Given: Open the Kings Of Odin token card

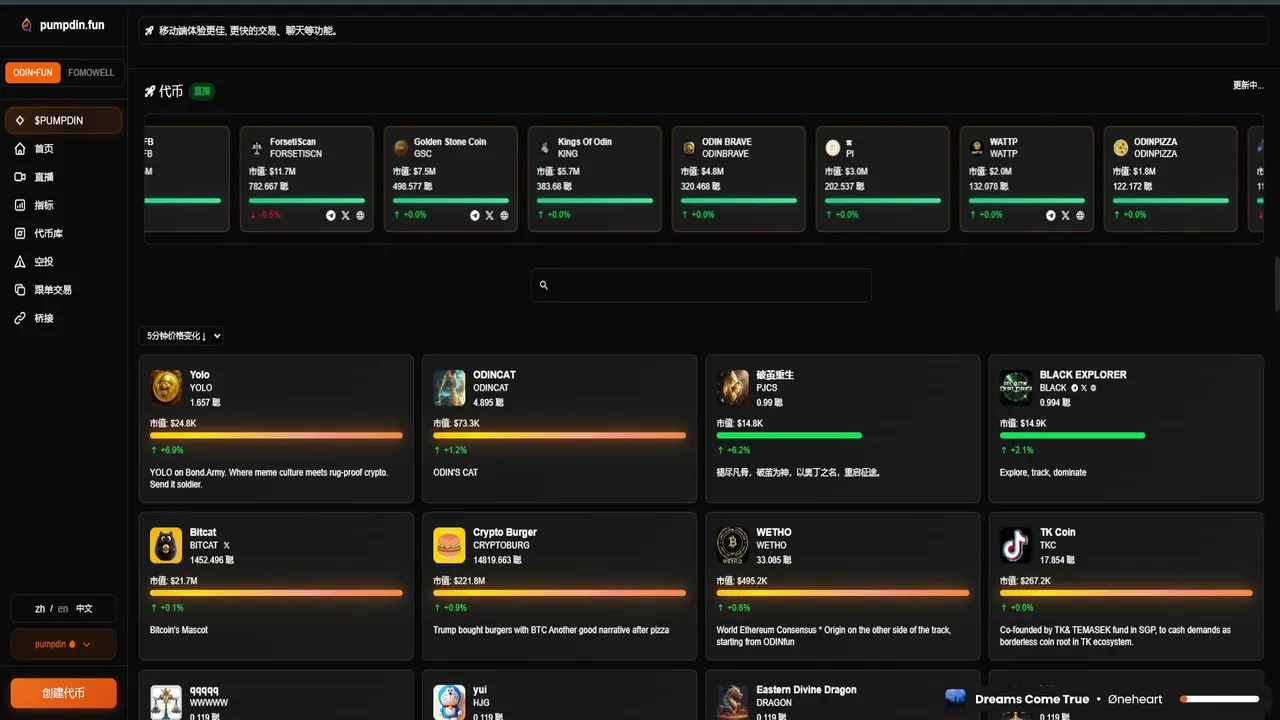Looking at the screenshot, I should 594,179.
